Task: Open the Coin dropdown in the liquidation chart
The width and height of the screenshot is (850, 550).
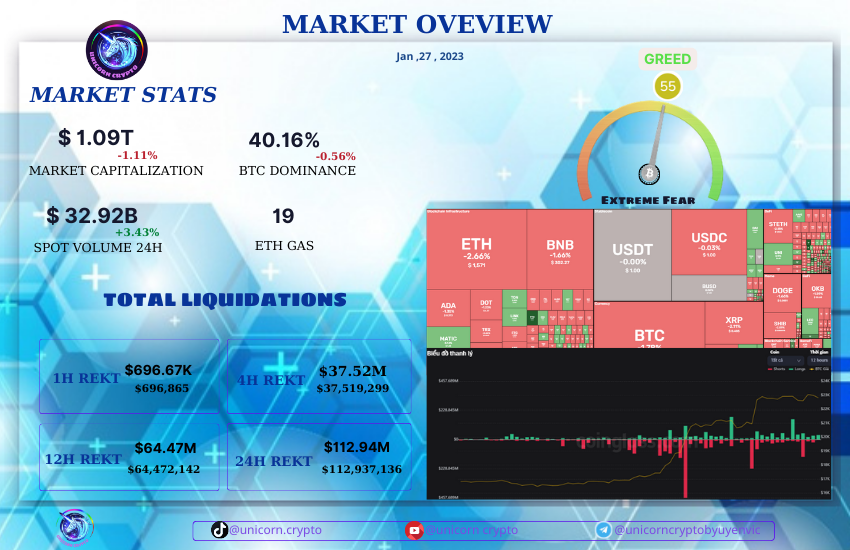Action: tap(786, 360)
